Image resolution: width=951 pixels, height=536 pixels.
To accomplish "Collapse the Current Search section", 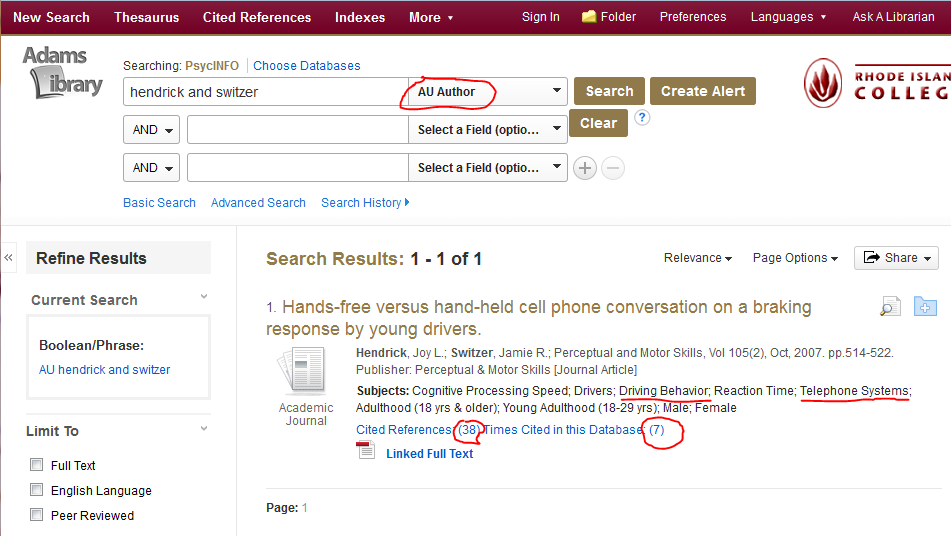I will click(204, 296).
